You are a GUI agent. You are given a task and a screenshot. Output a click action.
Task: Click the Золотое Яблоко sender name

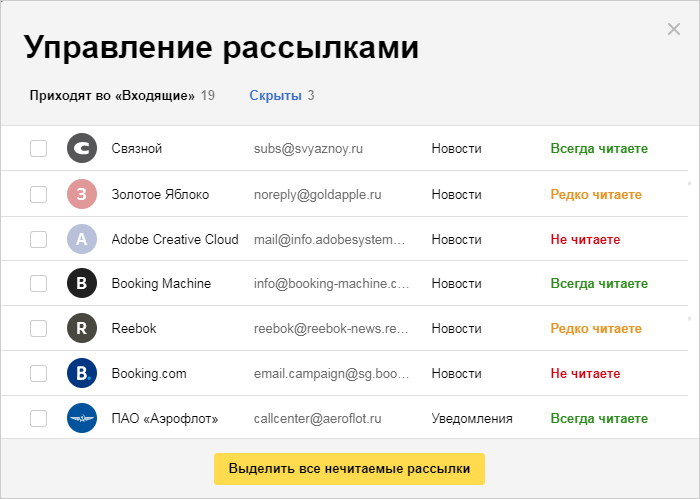(x=160, y=194)
